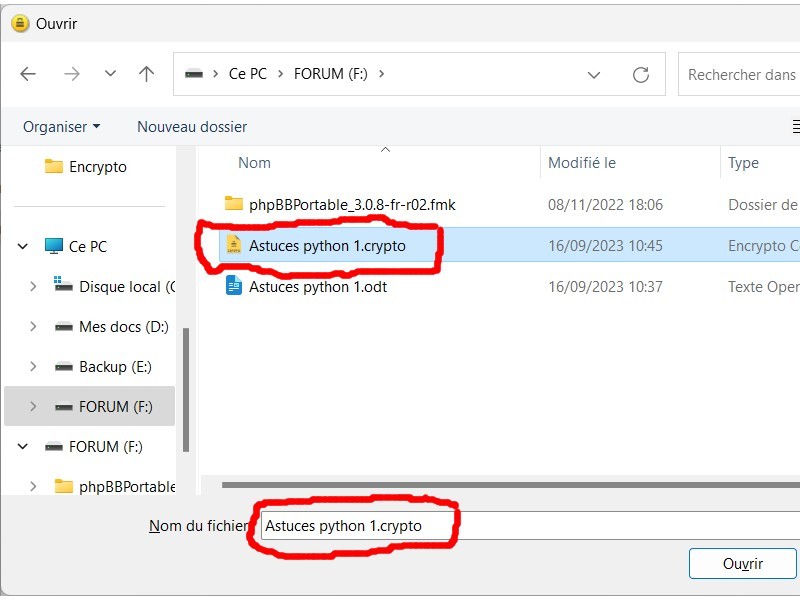This screenshot has width=800, height=600.
Task: Open the Encrypto folder in sidebar
Action: click(97, 167)
